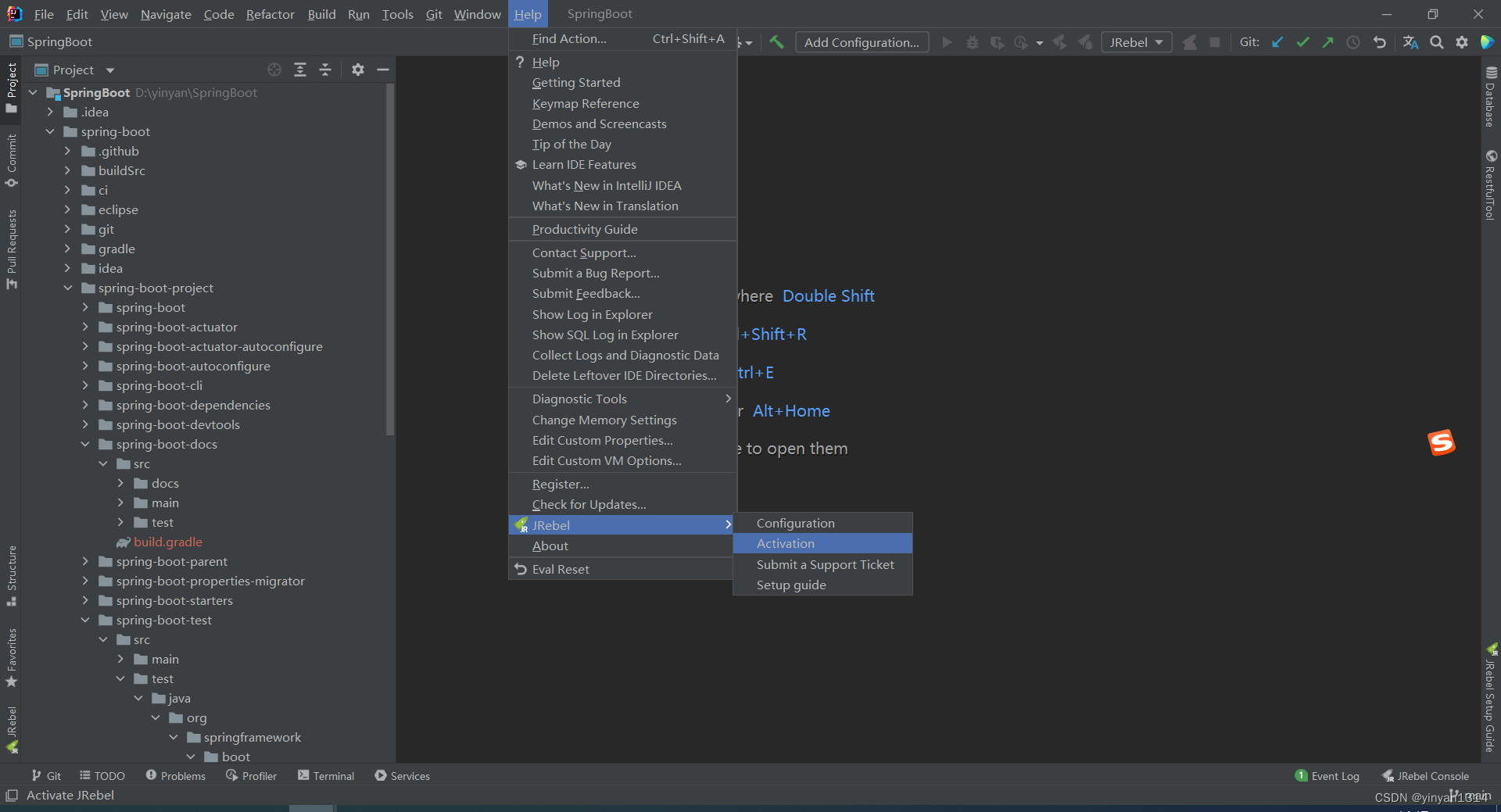Select Check for Updates menu item
The image size is (1501, 812).
pos(622,504)
